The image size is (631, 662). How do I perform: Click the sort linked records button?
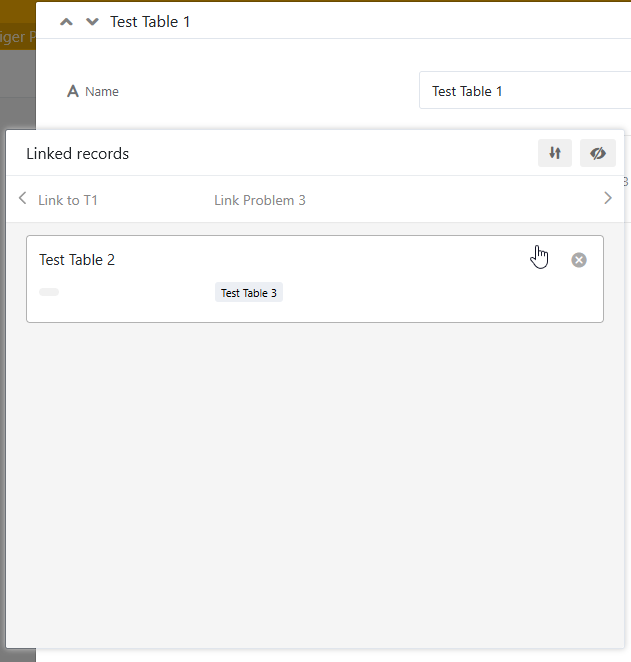555,153
